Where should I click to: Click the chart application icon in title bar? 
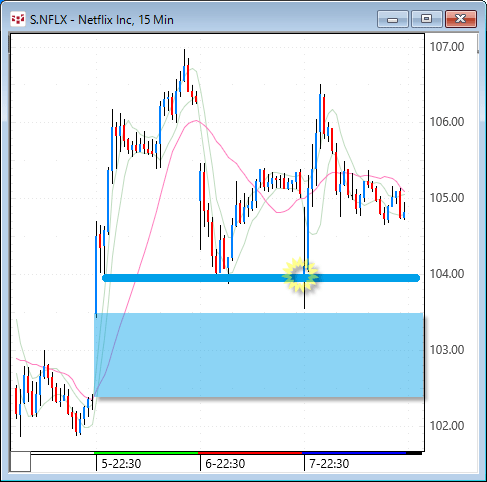pos(18,19)
